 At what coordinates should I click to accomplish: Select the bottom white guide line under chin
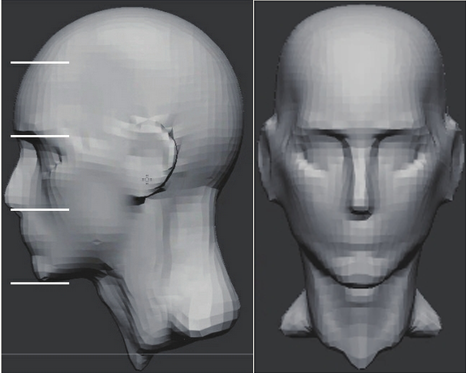(x=40, y=283)
